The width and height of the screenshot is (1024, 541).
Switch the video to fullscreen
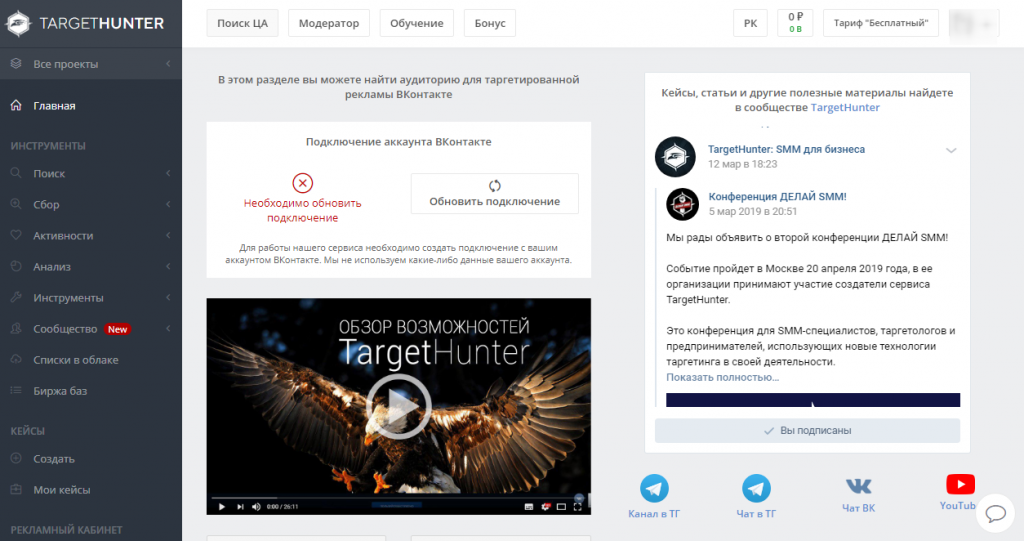[x=577, y=506]
